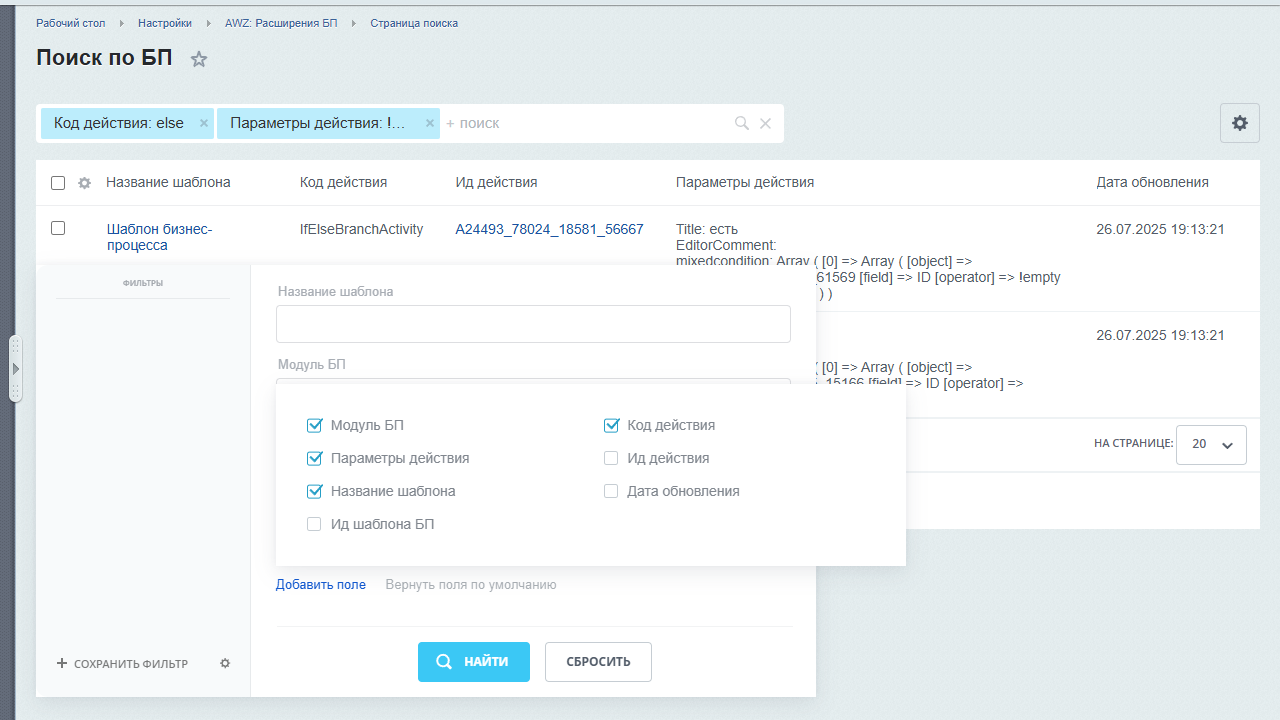Expand the collapsed left sidebar handle

[15, 369]
